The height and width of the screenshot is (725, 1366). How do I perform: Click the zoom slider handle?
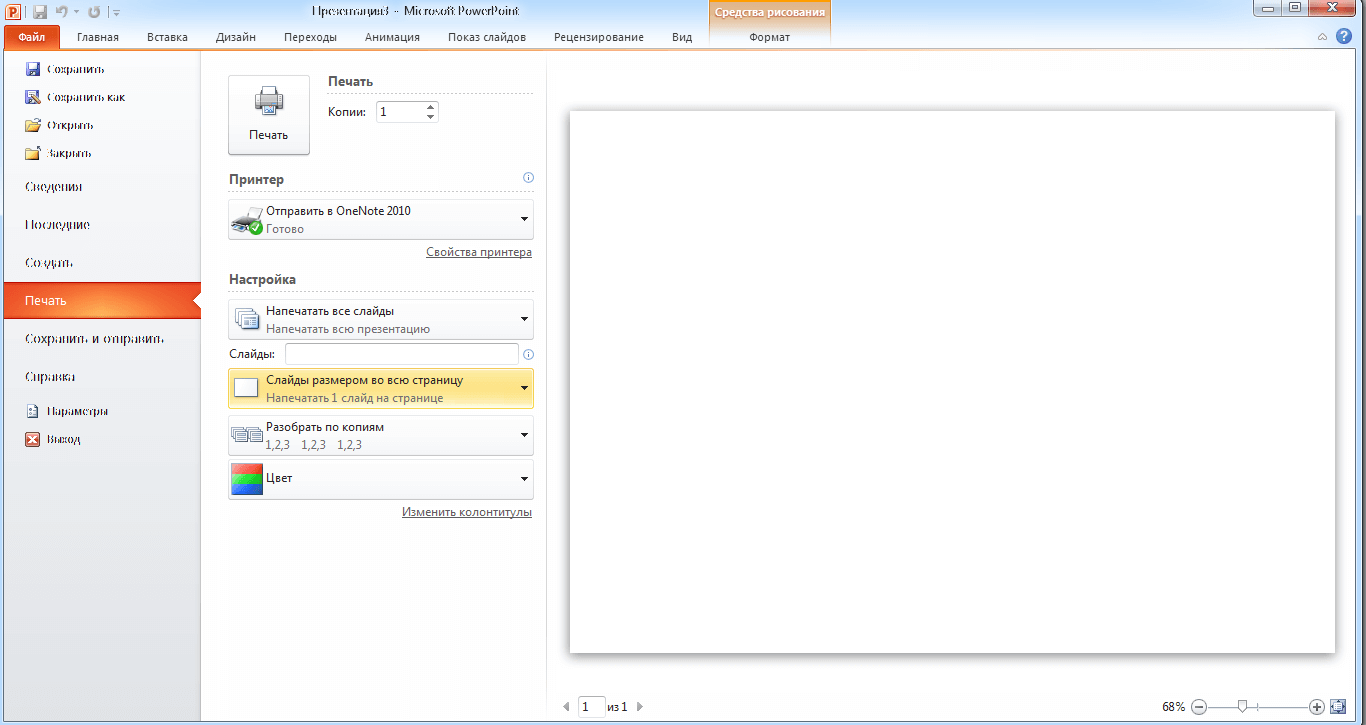(1242, 706)
